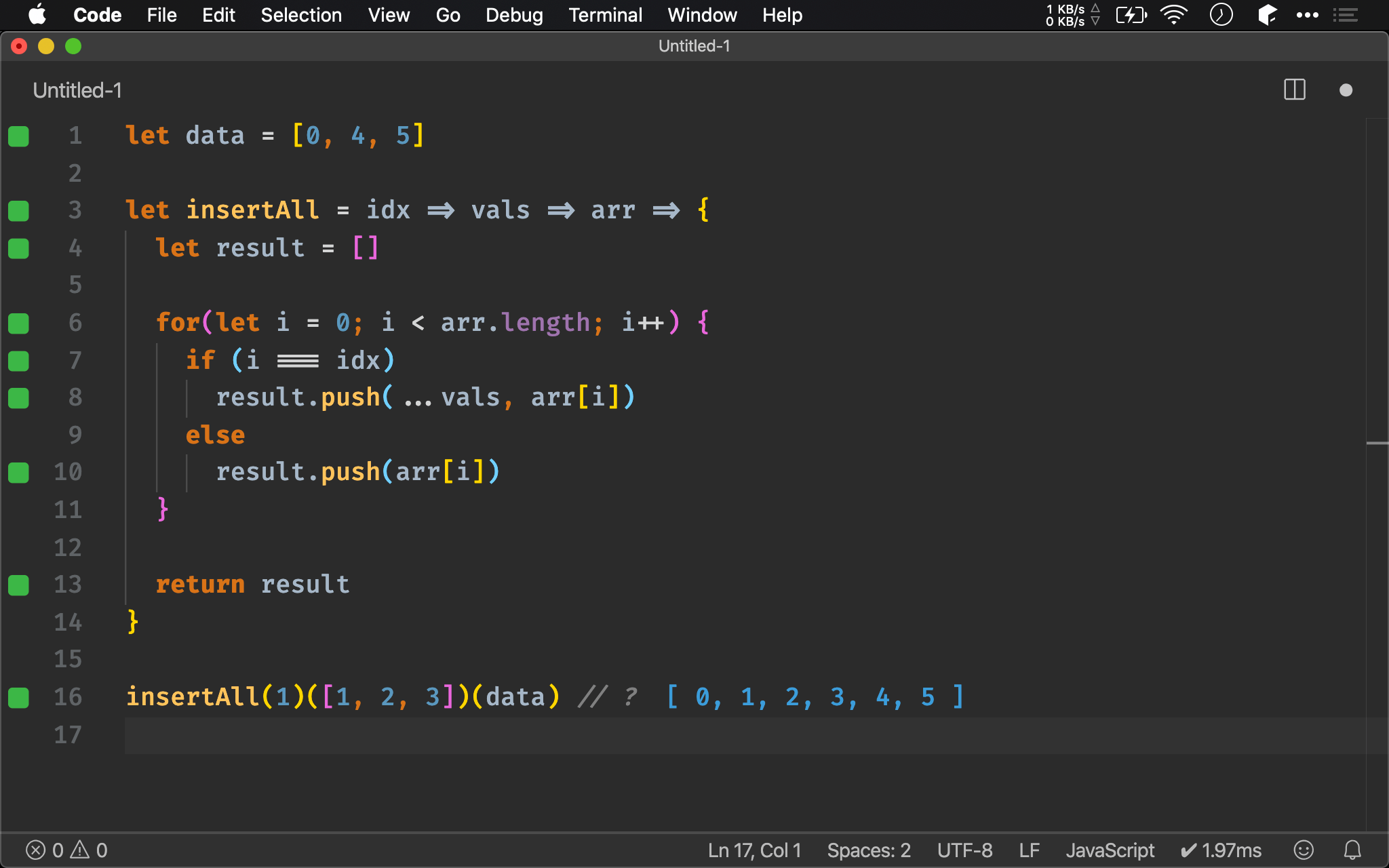The image size is (1389, 868).
Task: Click the battery charging icon
Action: (x=1131, y=15)
